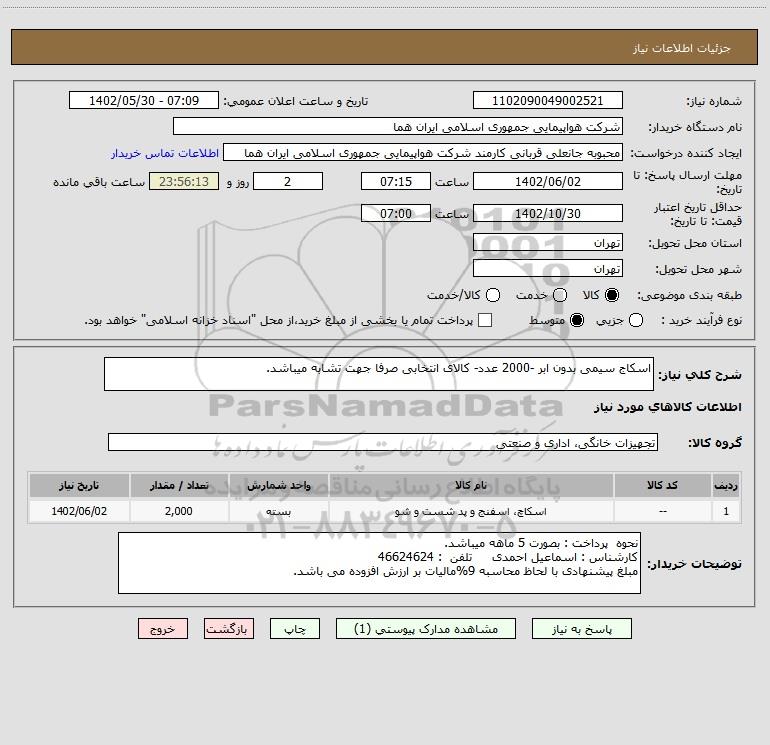Screen dimensions: 770x745
Task: Click the اطلاعات کالاهای مورد نیاز section heading
Action: tap(667, 407)
